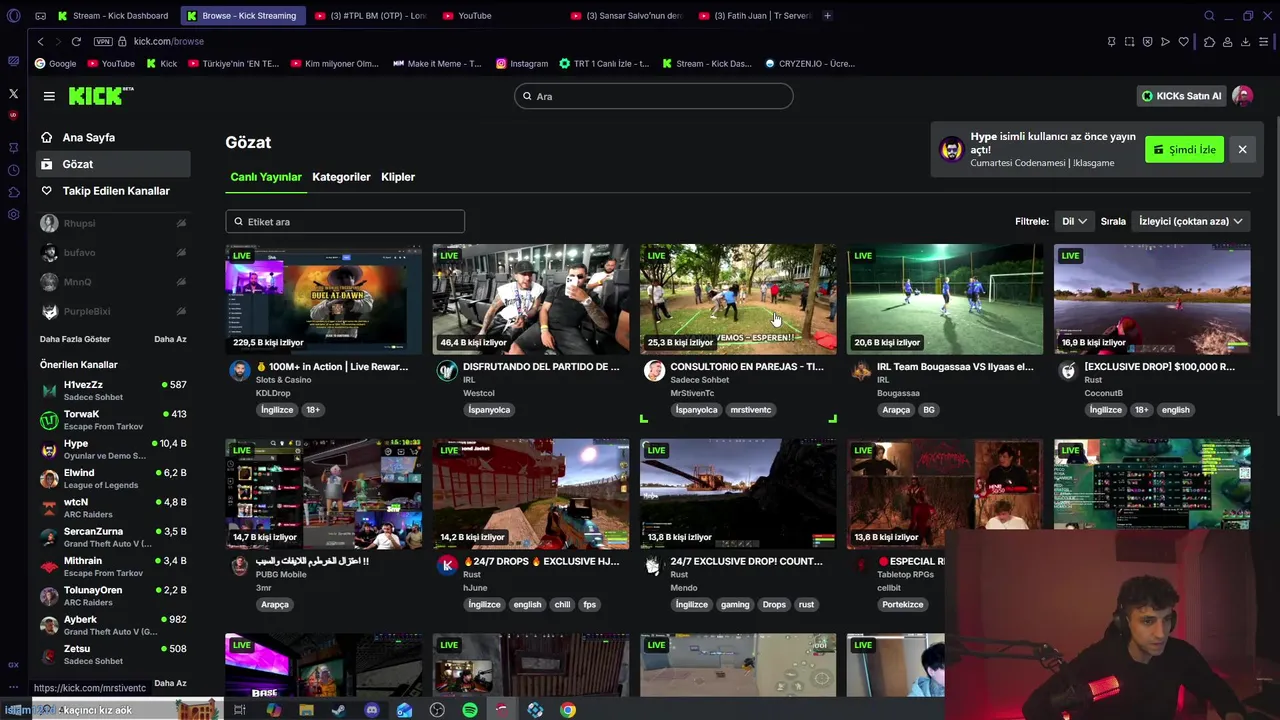
Task: Click Daha Az under followed channels
Action: (170, 339)
